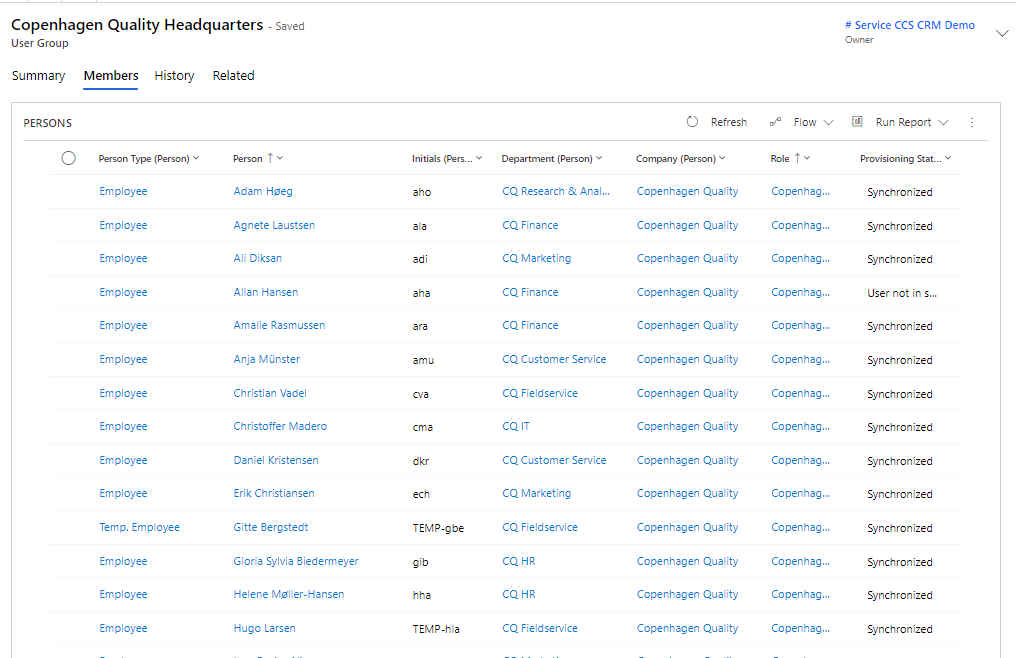The width and height of the screenshot is (1016, 658).
Task: Expand the record header chevron by Owner
Action: (x=1002, y=33)
